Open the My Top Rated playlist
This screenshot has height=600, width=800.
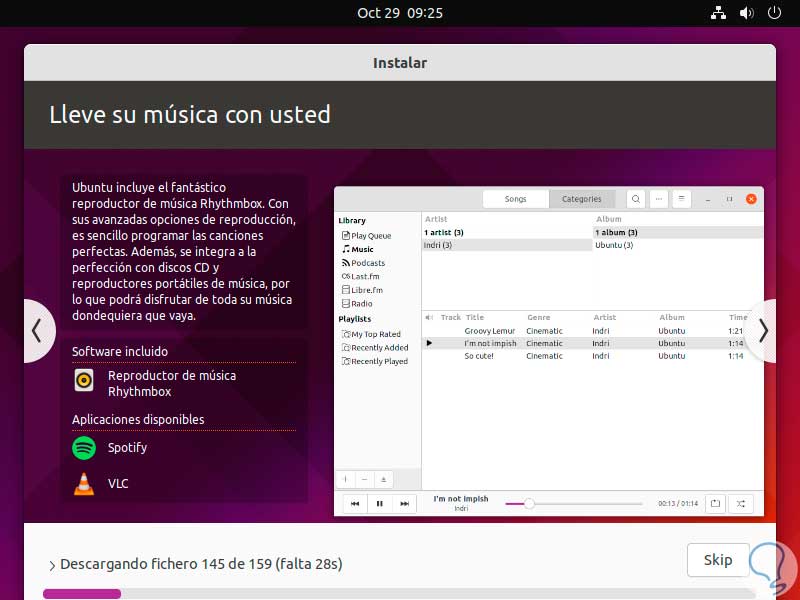click(x=371, y=334)
